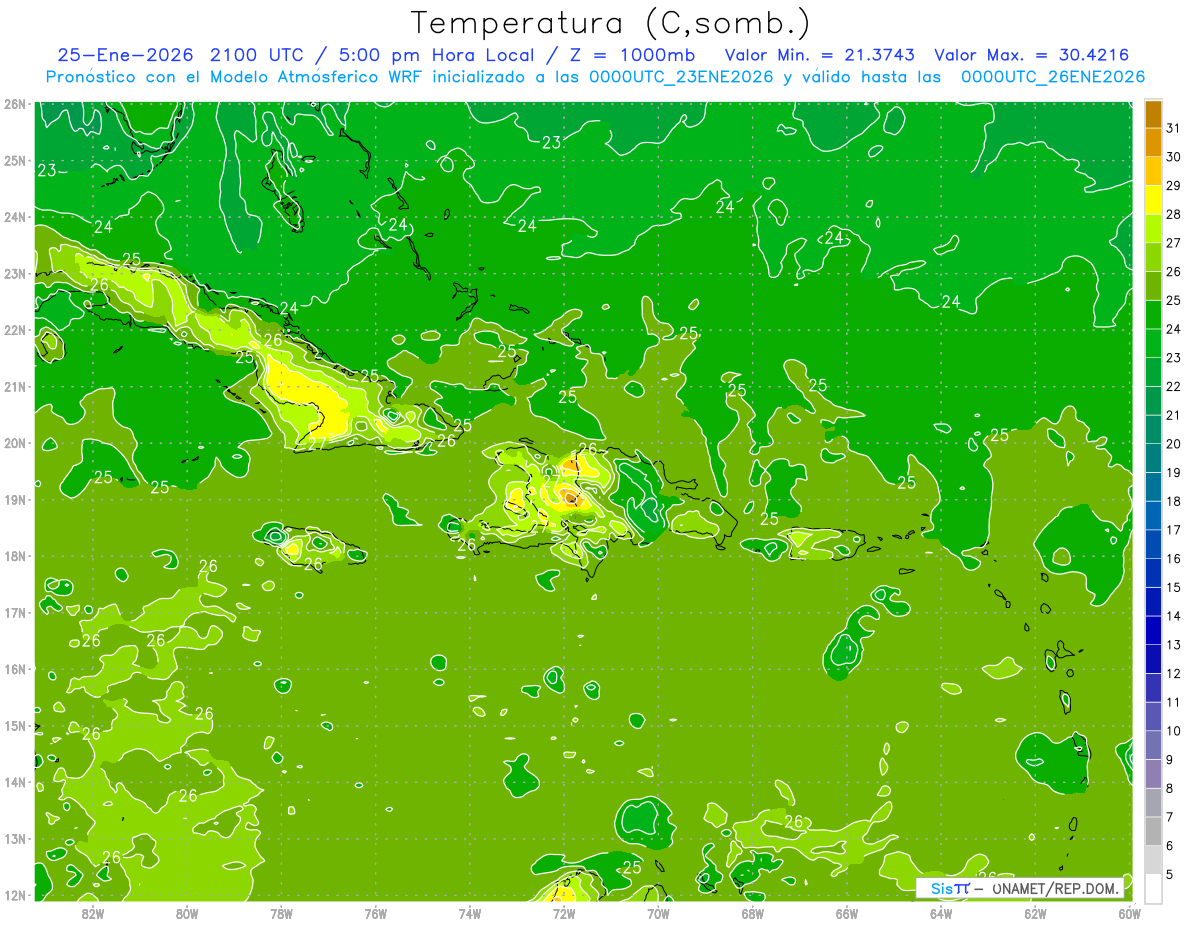Click the "18N" latitude axis label
Image resolution: width=1200 pixels, height=927 pixels.
15,556
